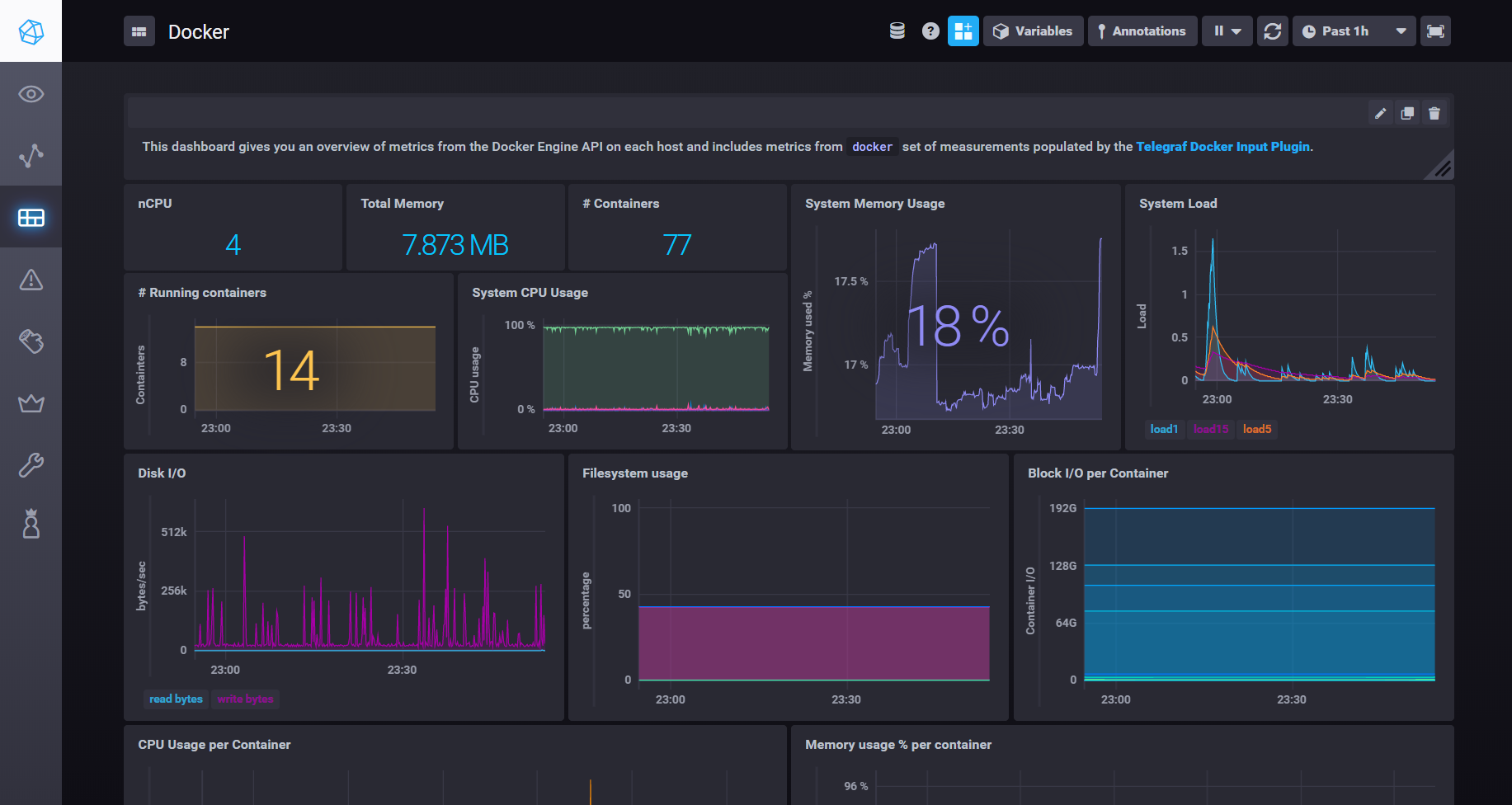Screen dimensions: 1512x805
Task: Toggle load1 series in System Load legend
Action: tap(1164, 429)
